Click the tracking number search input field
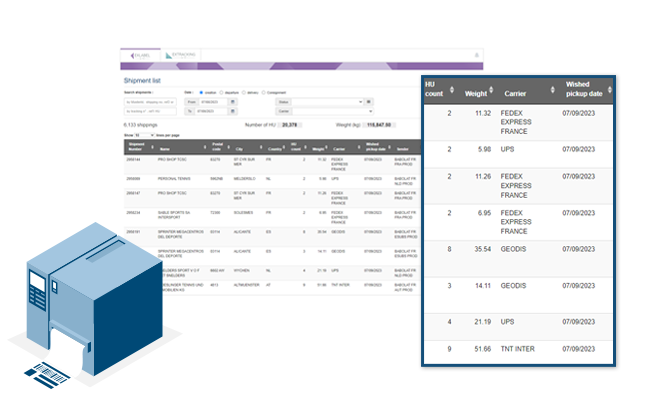 (150, 112)
